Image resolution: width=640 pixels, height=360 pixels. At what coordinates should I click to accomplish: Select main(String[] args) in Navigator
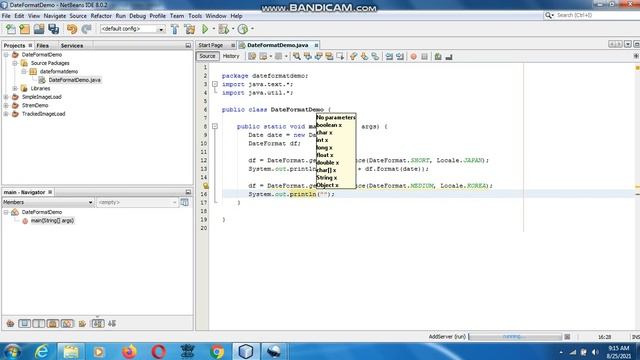click(52, 221)
